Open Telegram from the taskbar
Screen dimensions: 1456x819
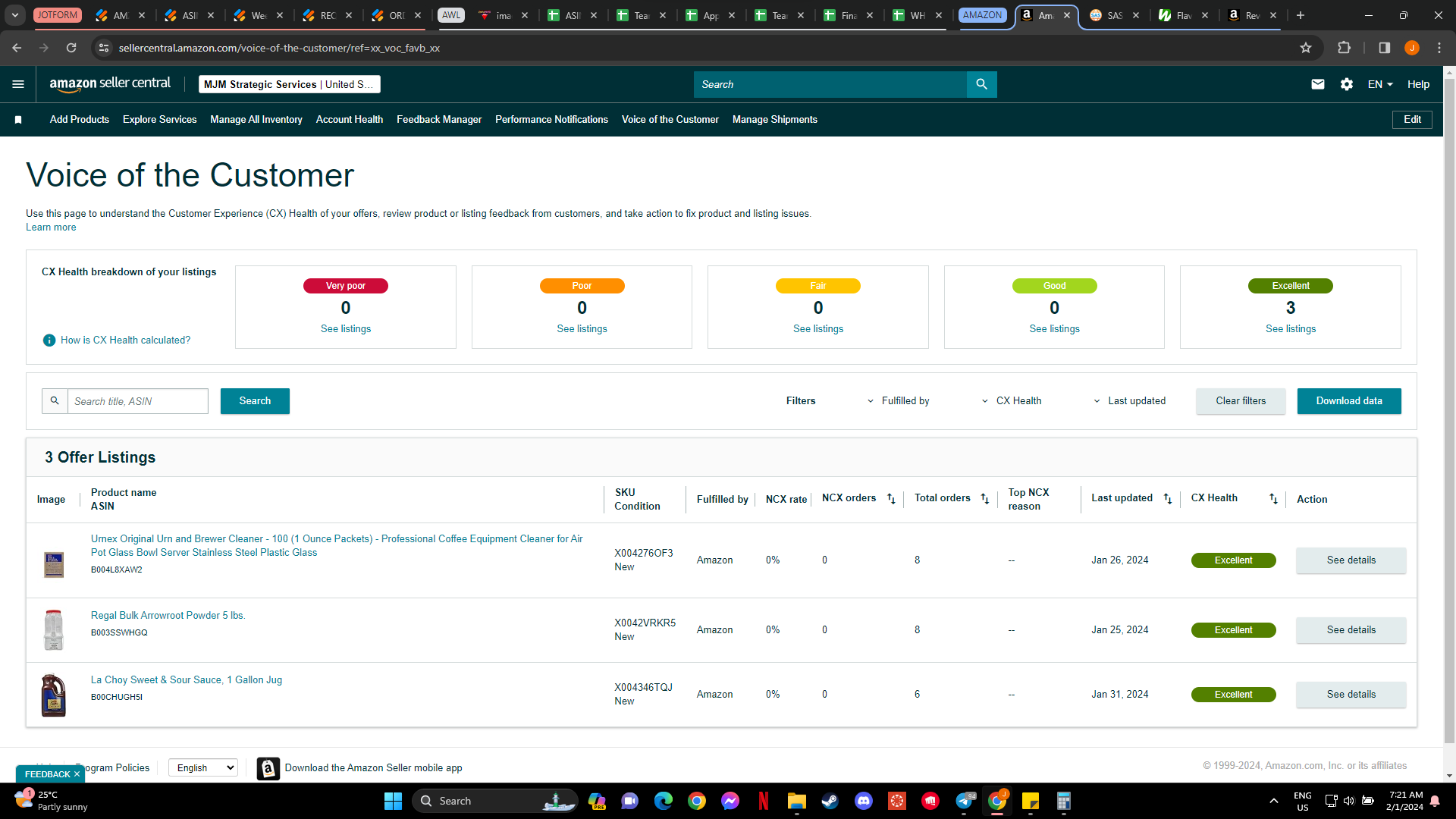(965, 801)
